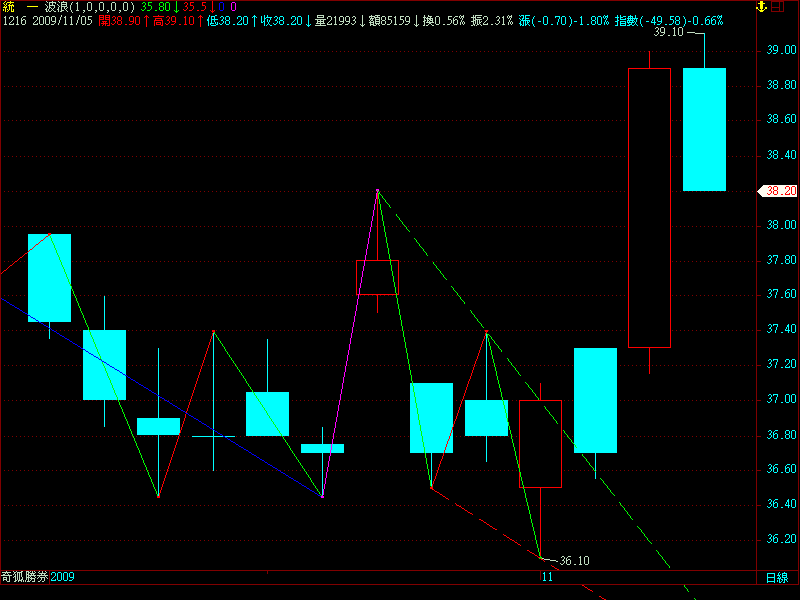The image size is (800, 600).
Task: Select the tall red hollow candle near 38.90
Action: (649, 208)
